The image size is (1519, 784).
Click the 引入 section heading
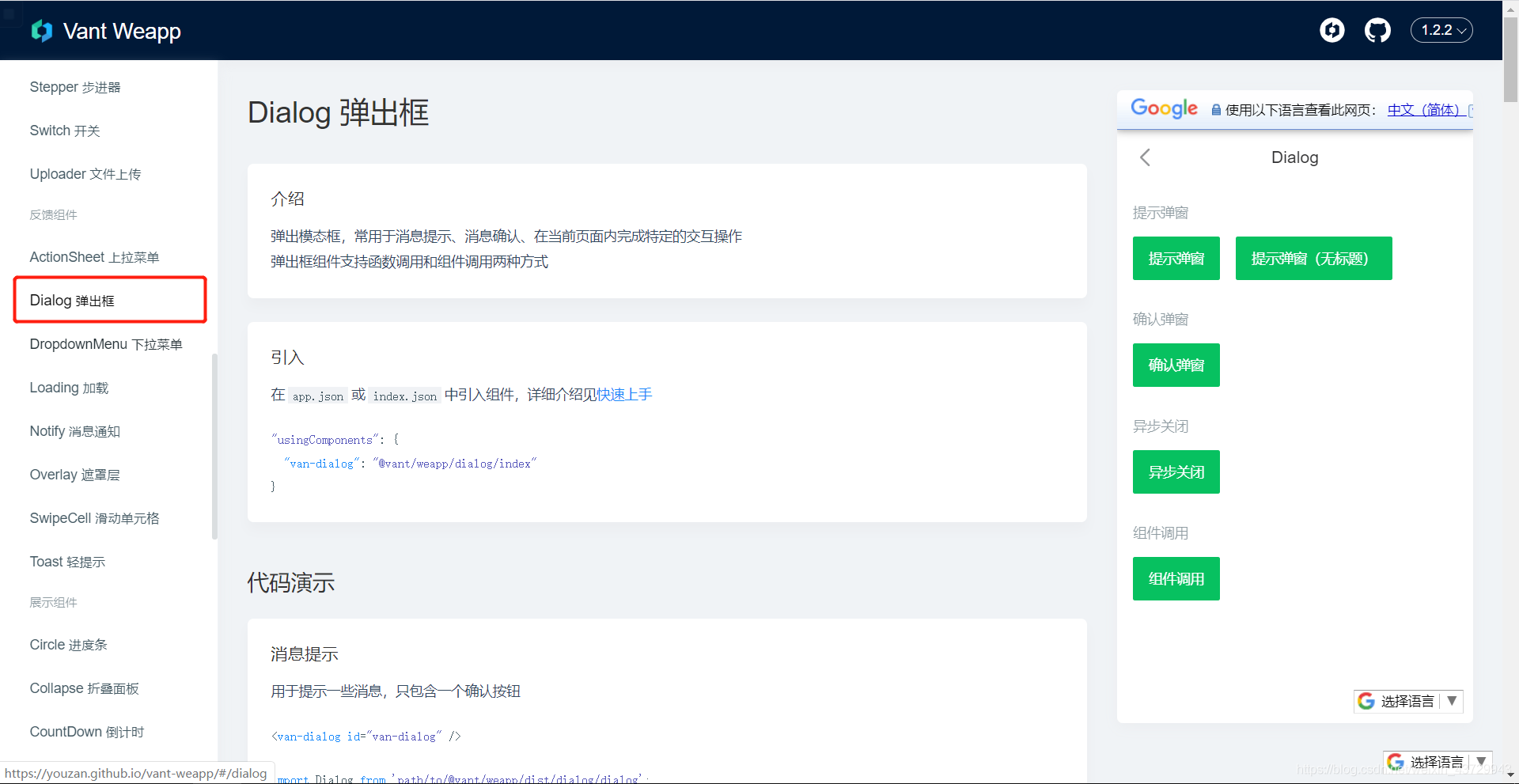click(287, 358)
